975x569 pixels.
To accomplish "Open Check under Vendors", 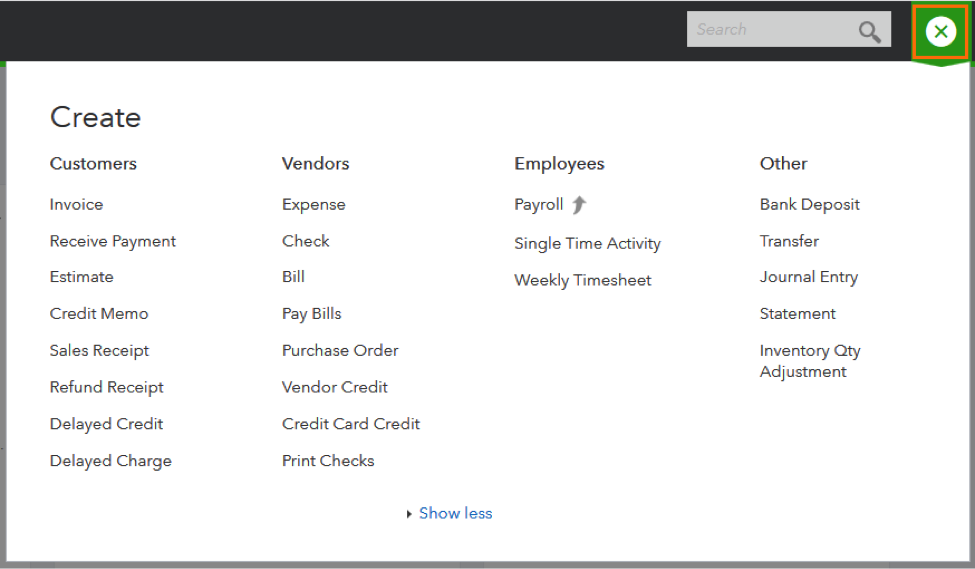I will click(305, 241).
